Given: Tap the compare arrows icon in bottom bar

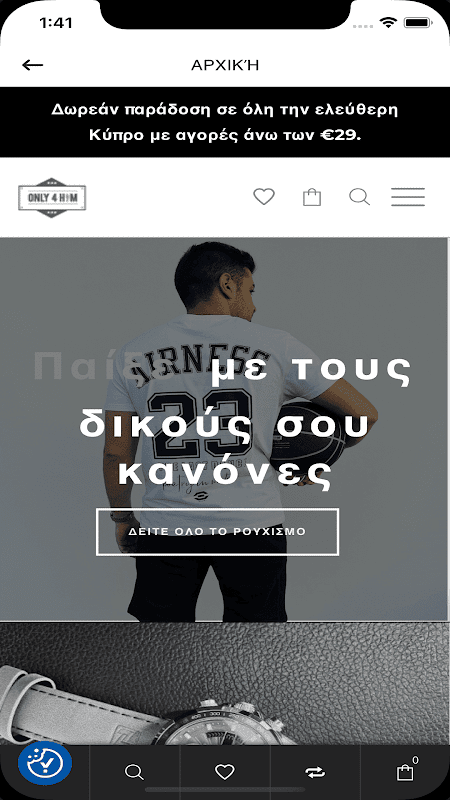Looking at the screenshot, I should (x=315, y=772).
